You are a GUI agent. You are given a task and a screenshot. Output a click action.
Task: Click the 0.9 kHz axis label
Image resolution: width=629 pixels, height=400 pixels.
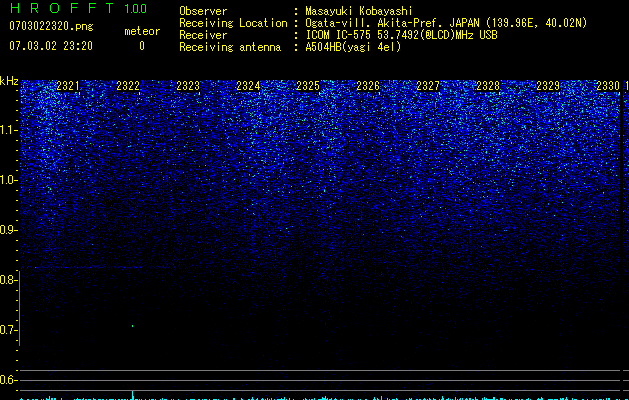click(9, 230)
